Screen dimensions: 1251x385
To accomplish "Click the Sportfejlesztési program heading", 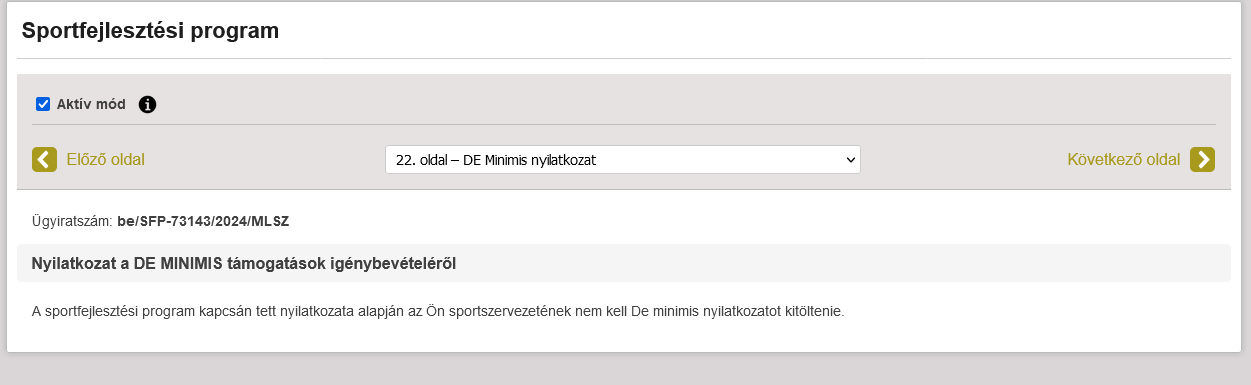I will [150, 31].
